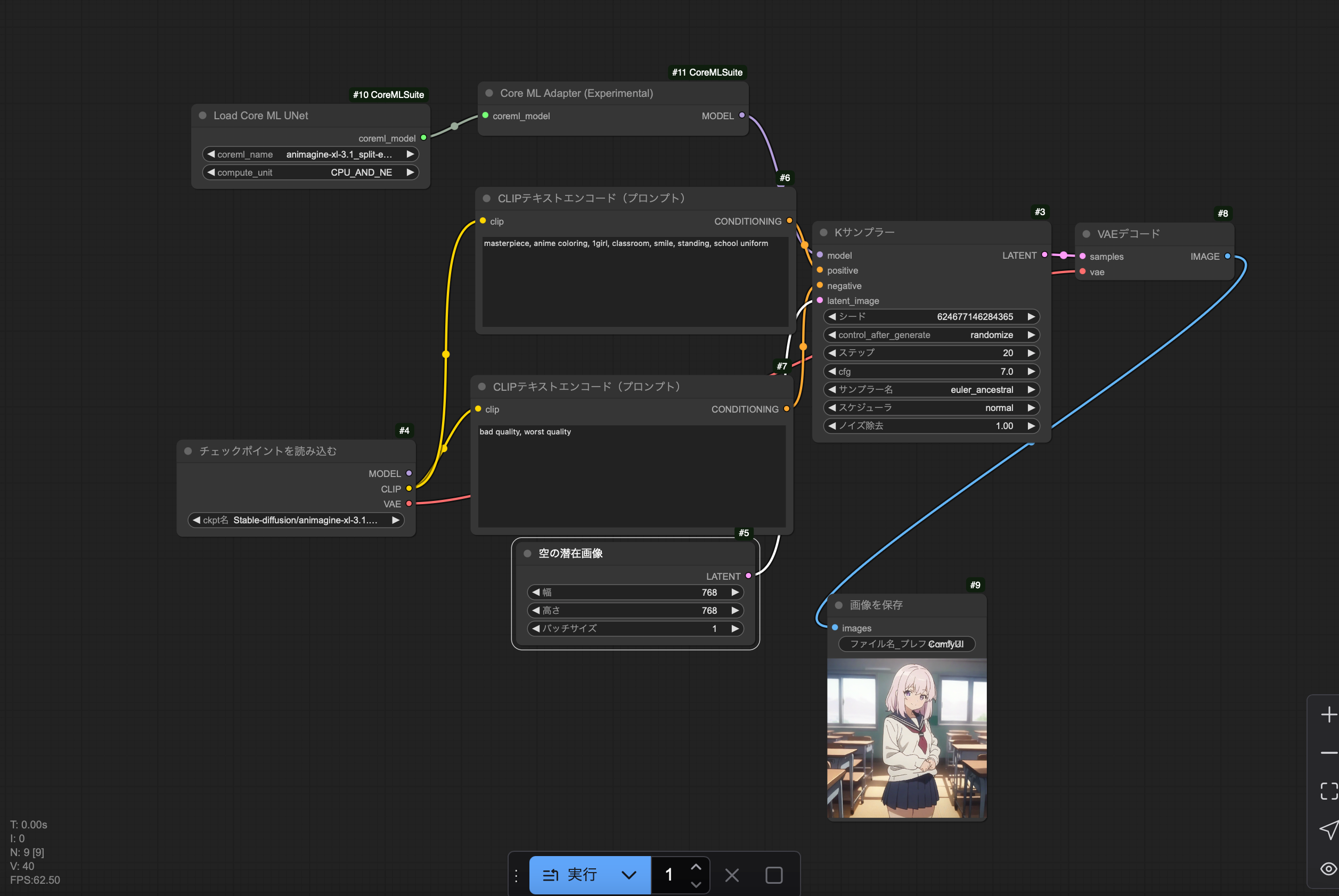Image resolution: width=1339 pixels, height=896 pixels.
Task: Increase ステップ value with right arrow
Action: point(1031,353)
